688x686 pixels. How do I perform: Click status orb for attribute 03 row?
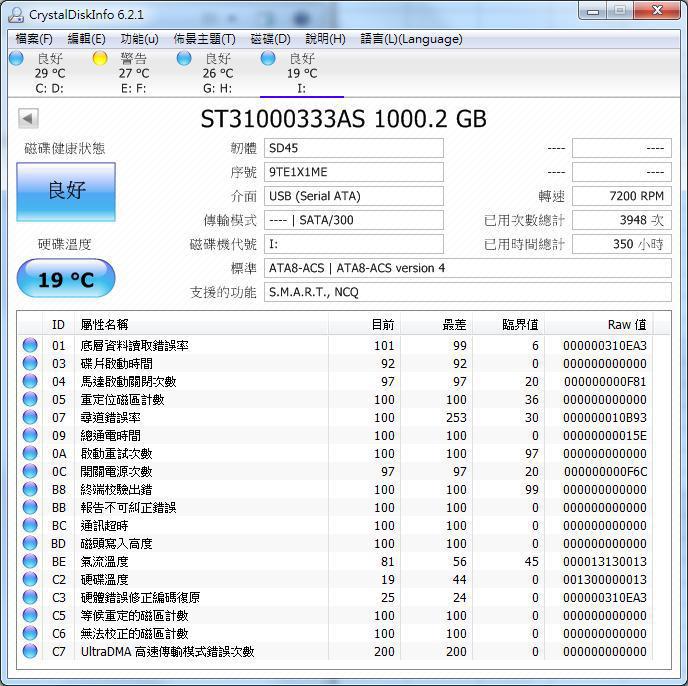coord(30,363)
